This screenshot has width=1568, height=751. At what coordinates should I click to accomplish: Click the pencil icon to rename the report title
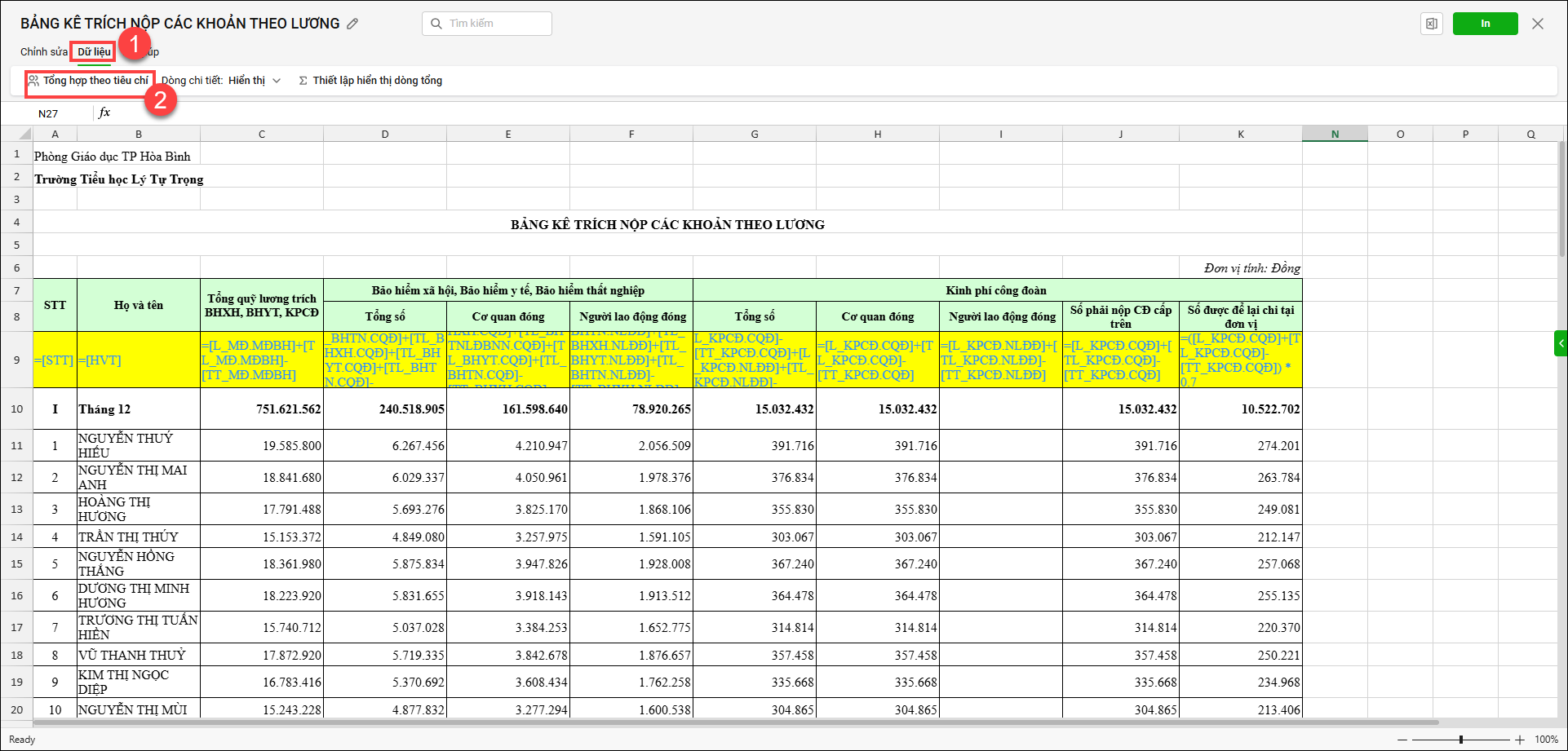point(352,24)
